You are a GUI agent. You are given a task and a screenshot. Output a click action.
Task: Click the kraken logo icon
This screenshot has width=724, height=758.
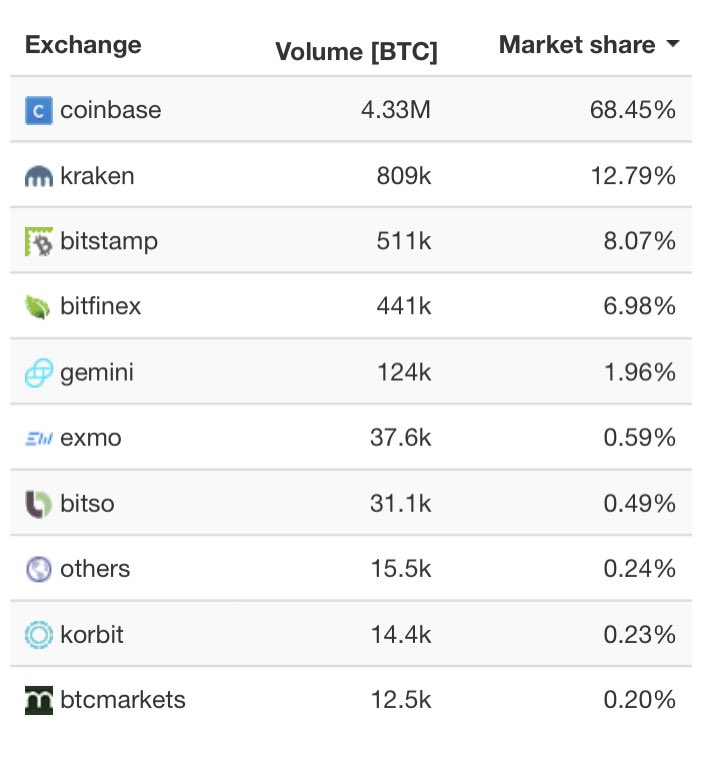pos(39,176)
